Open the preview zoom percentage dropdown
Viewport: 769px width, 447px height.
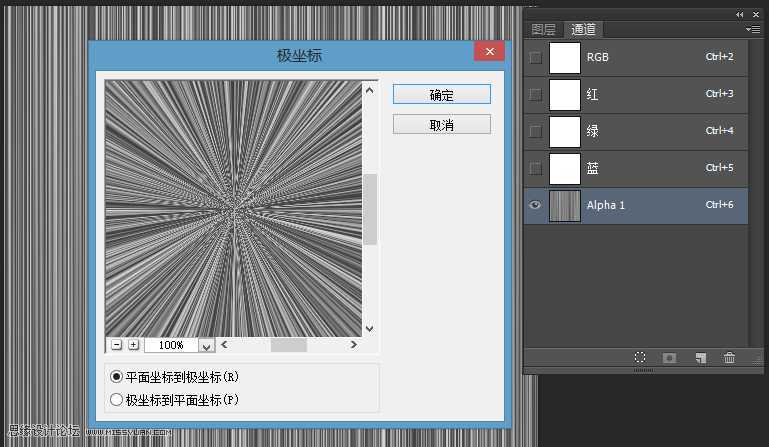click(x=207, y=345)
